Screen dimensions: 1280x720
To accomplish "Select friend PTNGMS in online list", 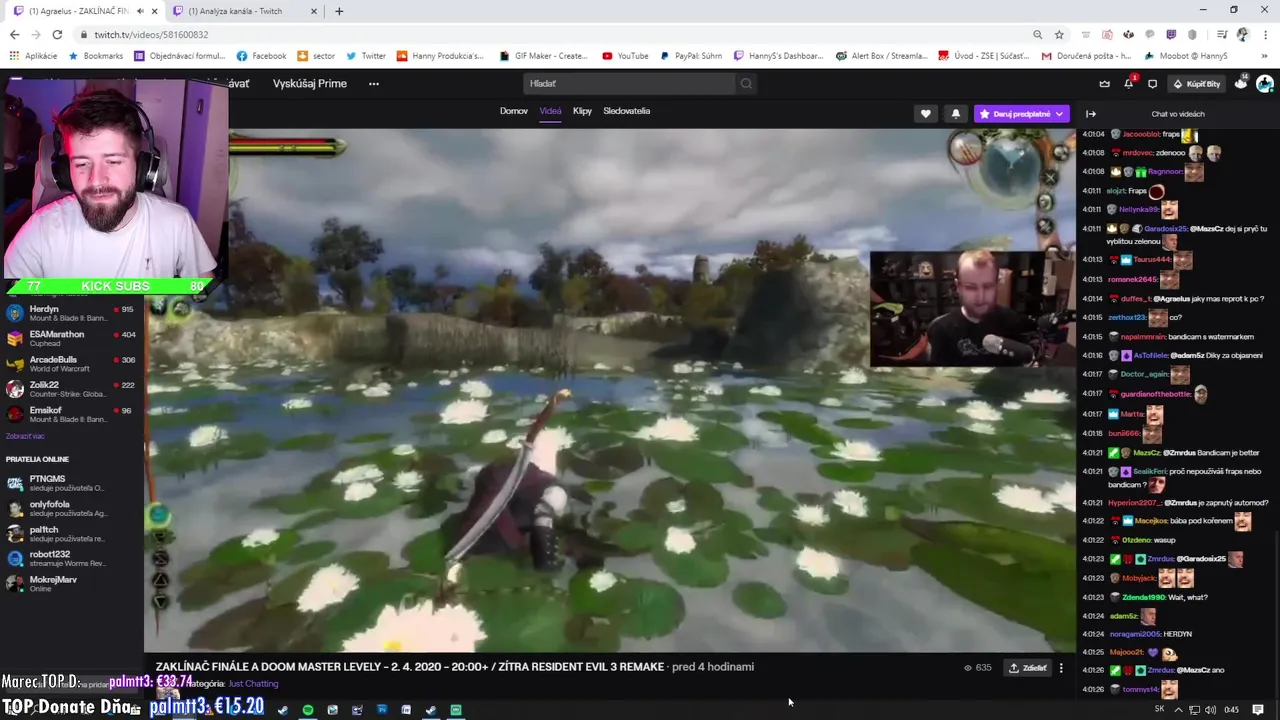I will coord(72,483).
